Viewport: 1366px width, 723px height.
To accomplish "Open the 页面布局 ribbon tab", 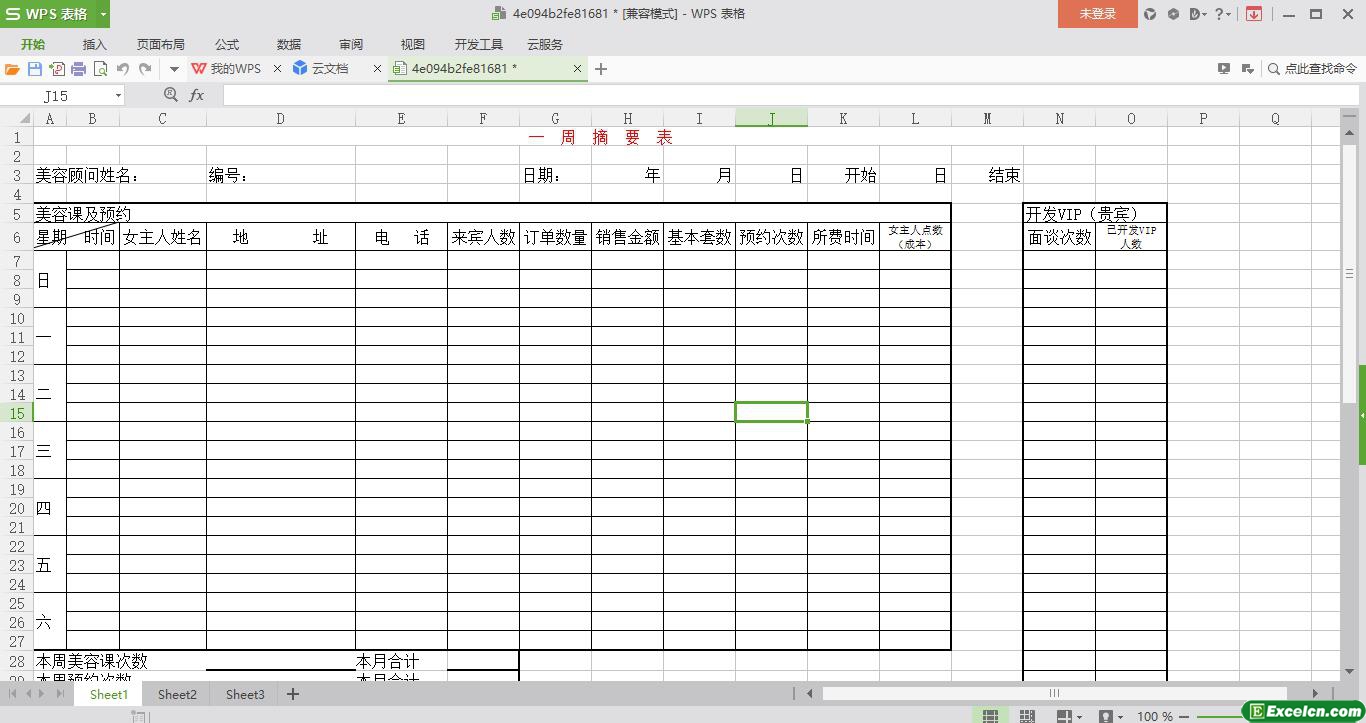I will [161, 45].
